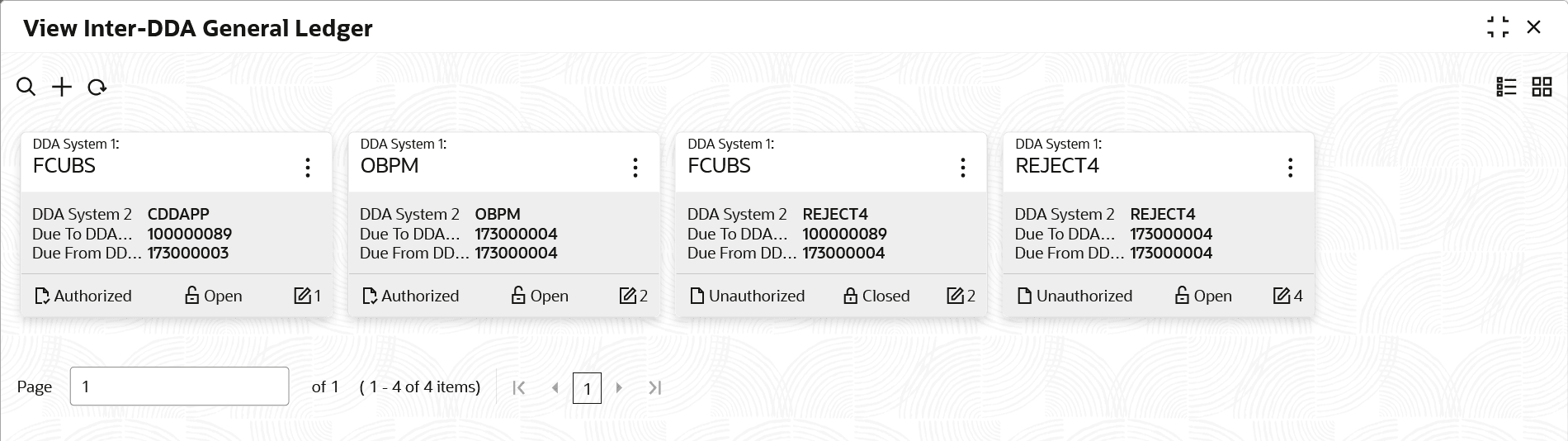Refresh the ledger list
This screenshot has width=1568, height=441.
point(97,88)
